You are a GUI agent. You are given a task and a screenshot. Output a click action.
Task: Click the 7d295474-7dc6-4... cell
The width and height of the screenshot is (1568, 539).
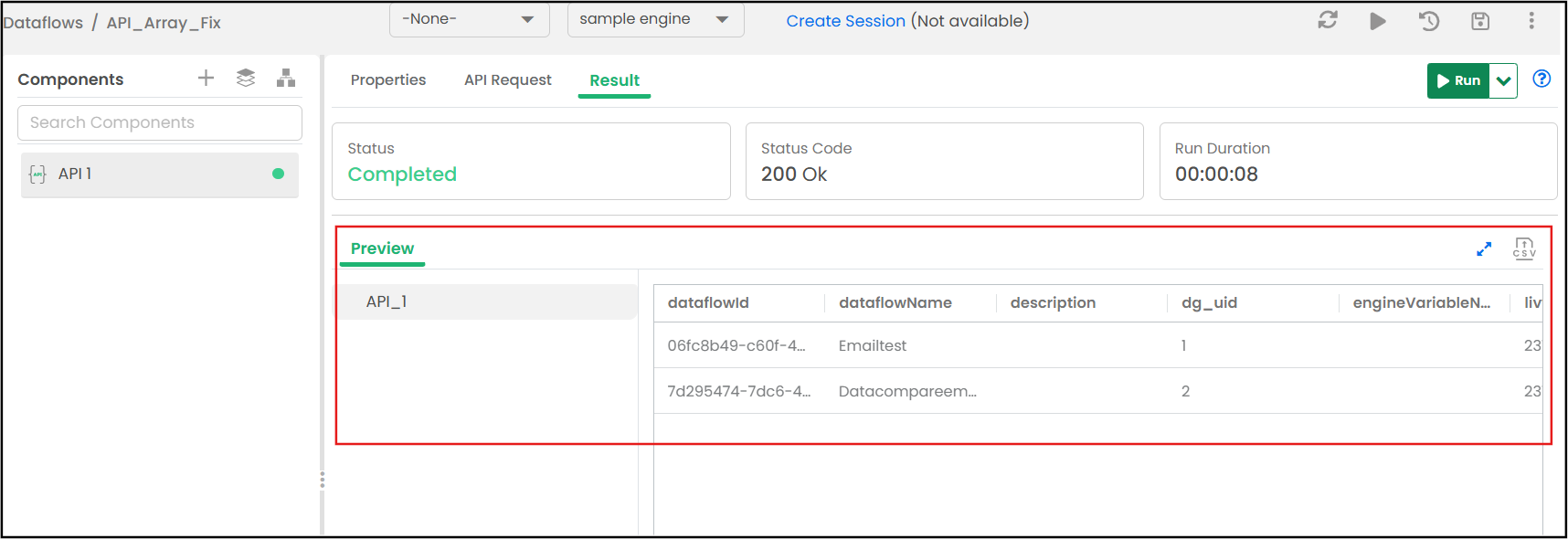click(x=738, y=391)
